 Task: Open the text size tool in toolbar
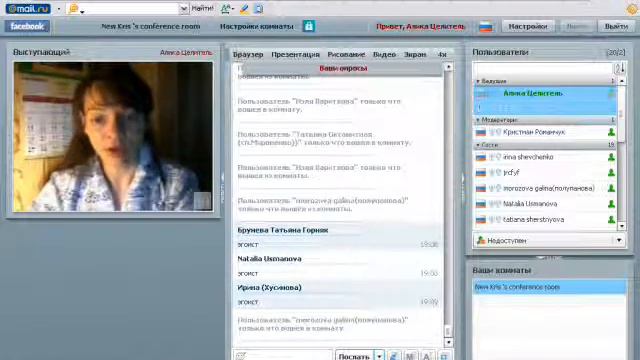226,9
